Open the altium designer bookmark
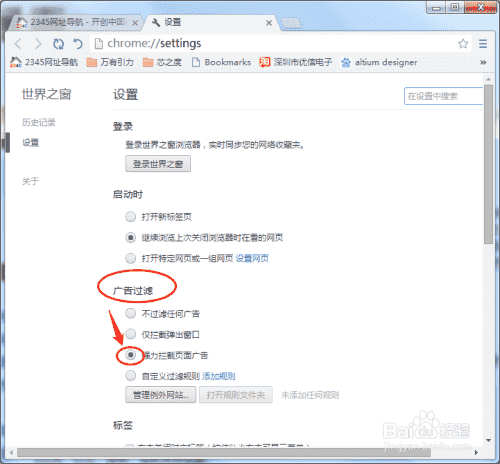The width and height of the screenshot is (500, 464). pyautogui.click(x=379, y=62)
